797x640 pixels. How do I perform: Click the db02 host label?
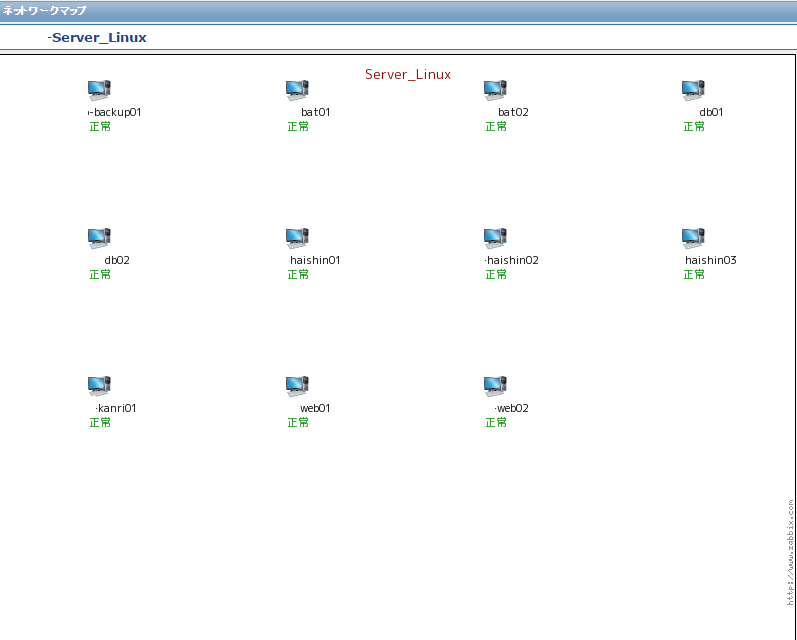[117, 260]
